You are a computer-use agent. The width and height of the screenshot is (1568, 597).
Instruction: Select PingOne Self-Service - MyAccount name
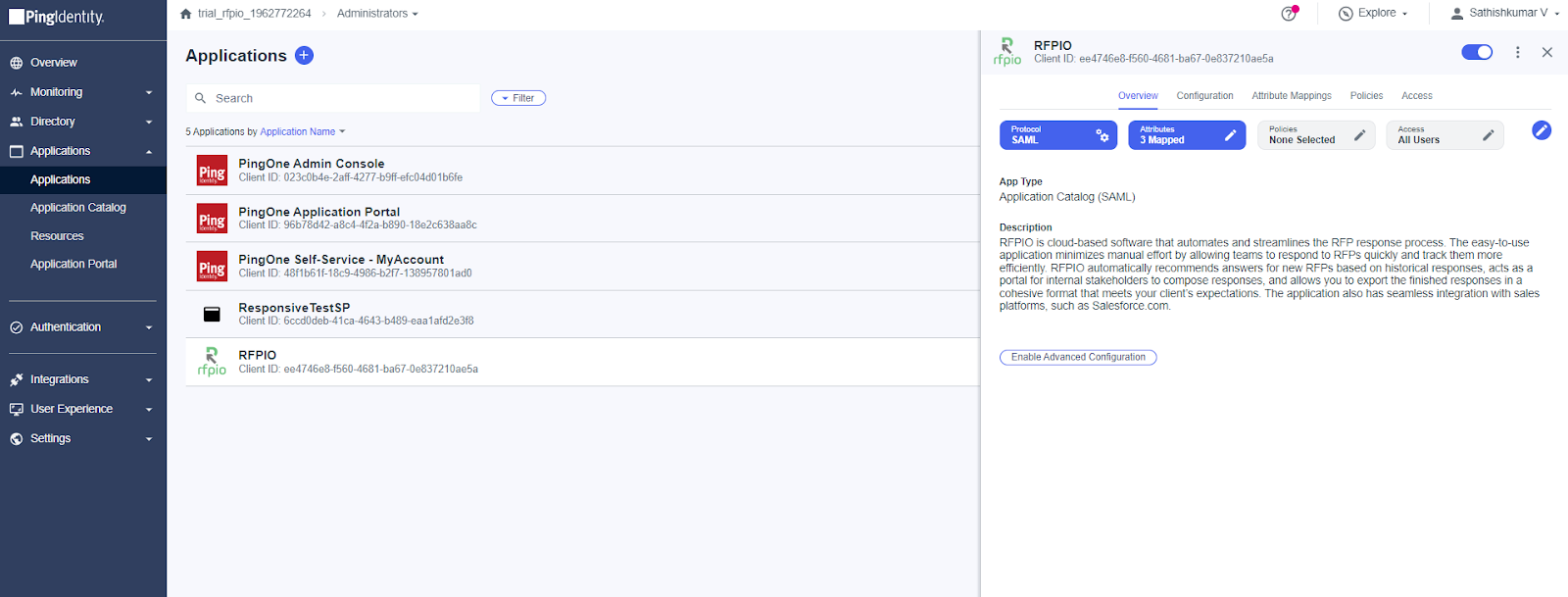click(341, 260)
